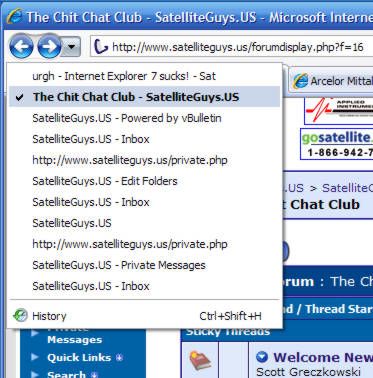Screen dimensions: 373x378
Task: Click the blue arrow icon beside Welcome New
Action: point(262,357)
